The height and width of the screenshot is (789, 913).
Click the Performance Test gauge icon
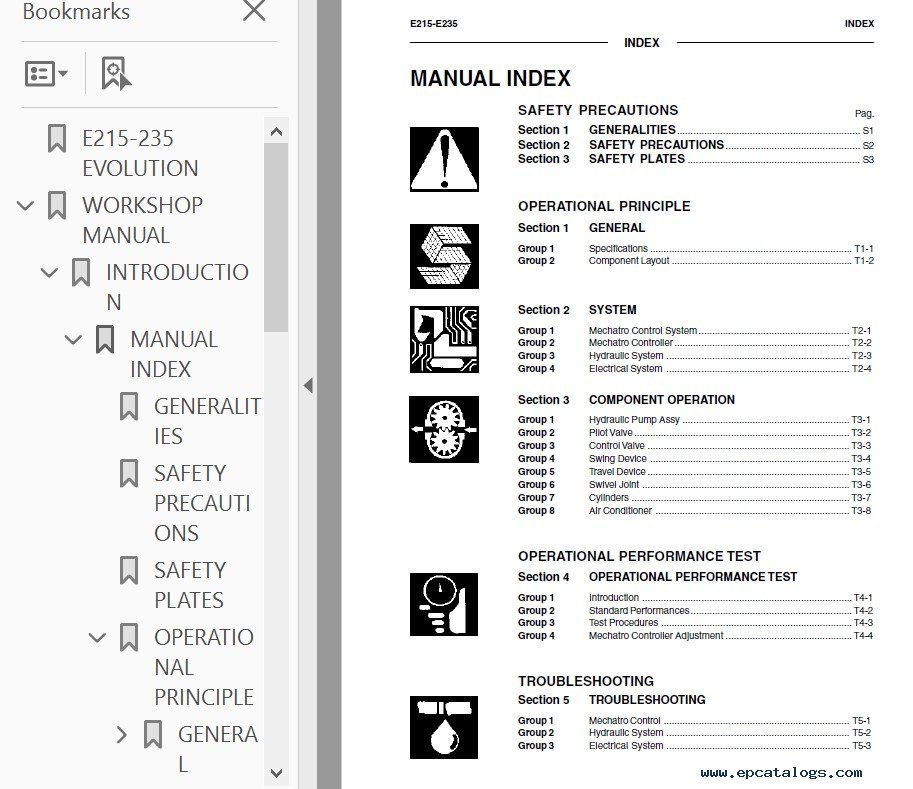[x=444, y=604]
